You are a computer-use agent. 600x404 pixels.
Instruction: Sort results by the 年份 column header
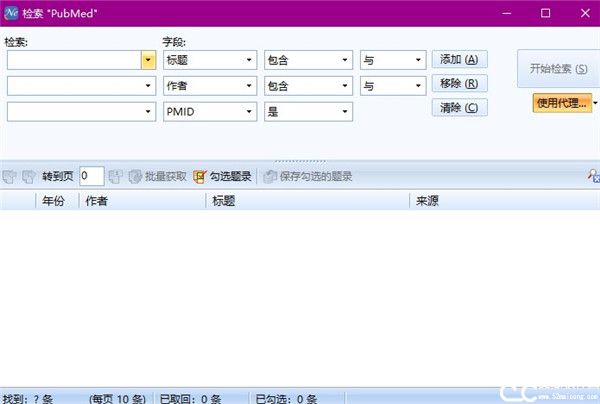point(50,201)
